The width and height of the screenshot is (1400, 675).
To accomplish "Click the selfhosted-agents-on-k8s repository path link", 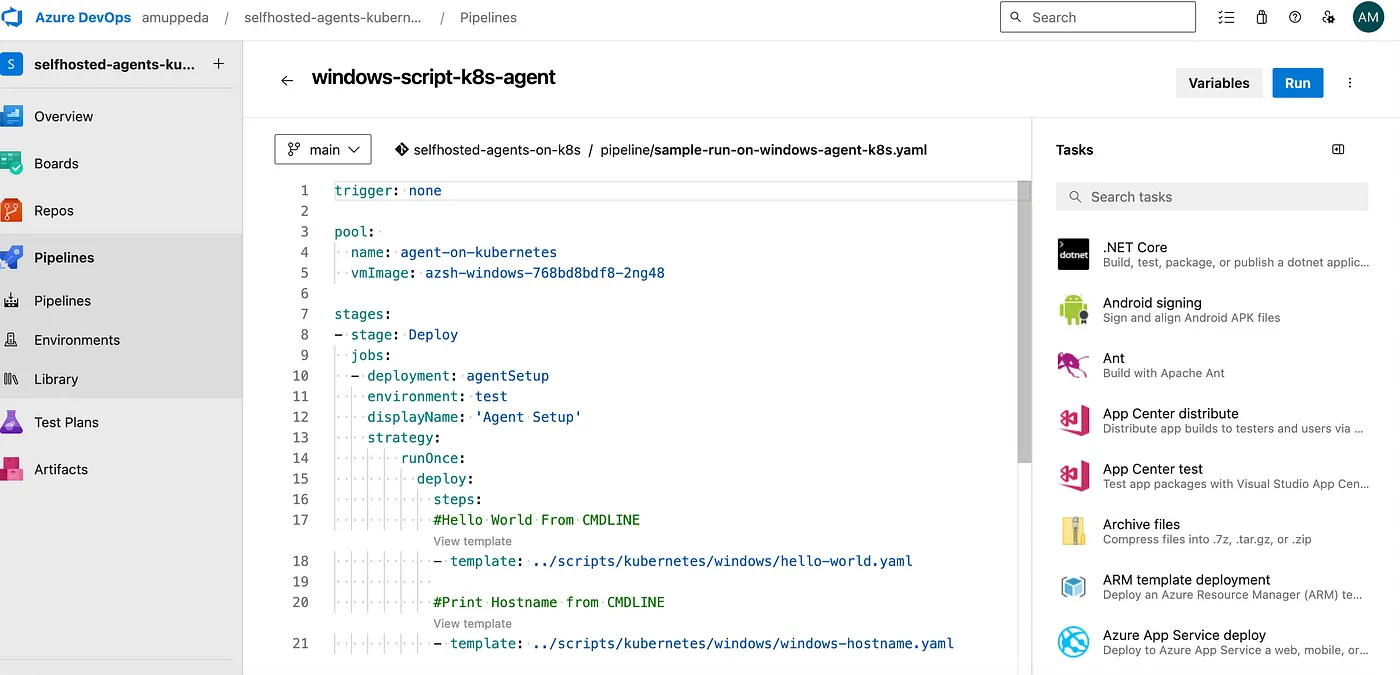I will tap(497, 150).
